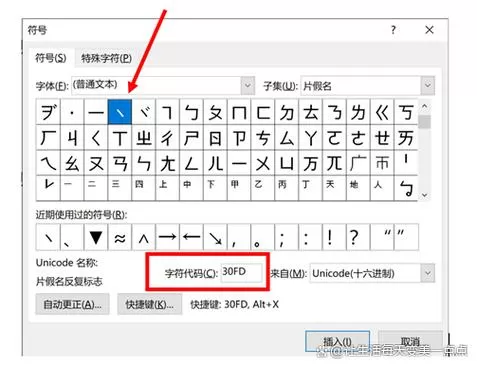Click the 快捷键: 30FD, Alt+X text
This screenshot has width=477, height=368.
coord(234,304)
